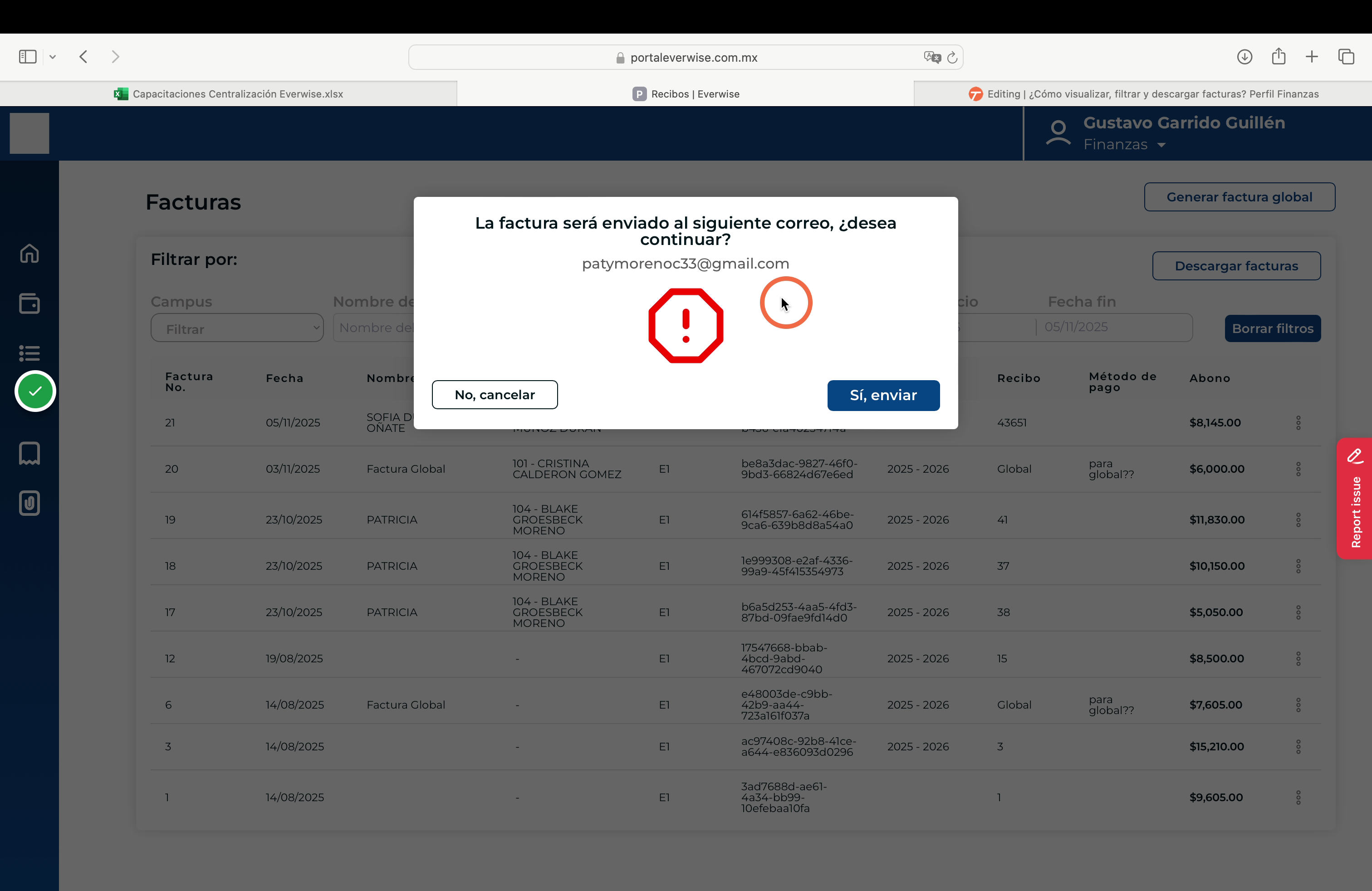Screen dimensions: 1372x891
Task: Open the bookmark sidebar icon
Action: click(x=29, y=453)
